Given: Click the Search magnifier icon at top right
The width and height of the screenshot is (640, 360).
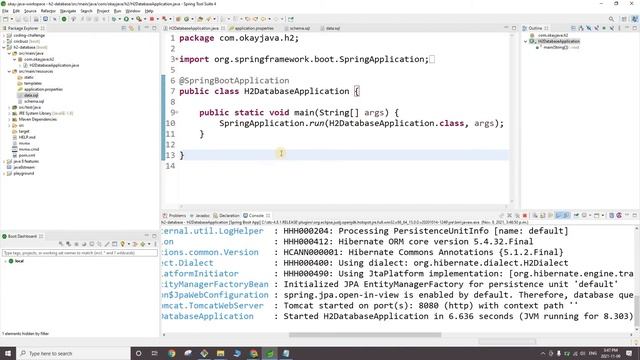Looking at the screenshot, I should 611,19.
